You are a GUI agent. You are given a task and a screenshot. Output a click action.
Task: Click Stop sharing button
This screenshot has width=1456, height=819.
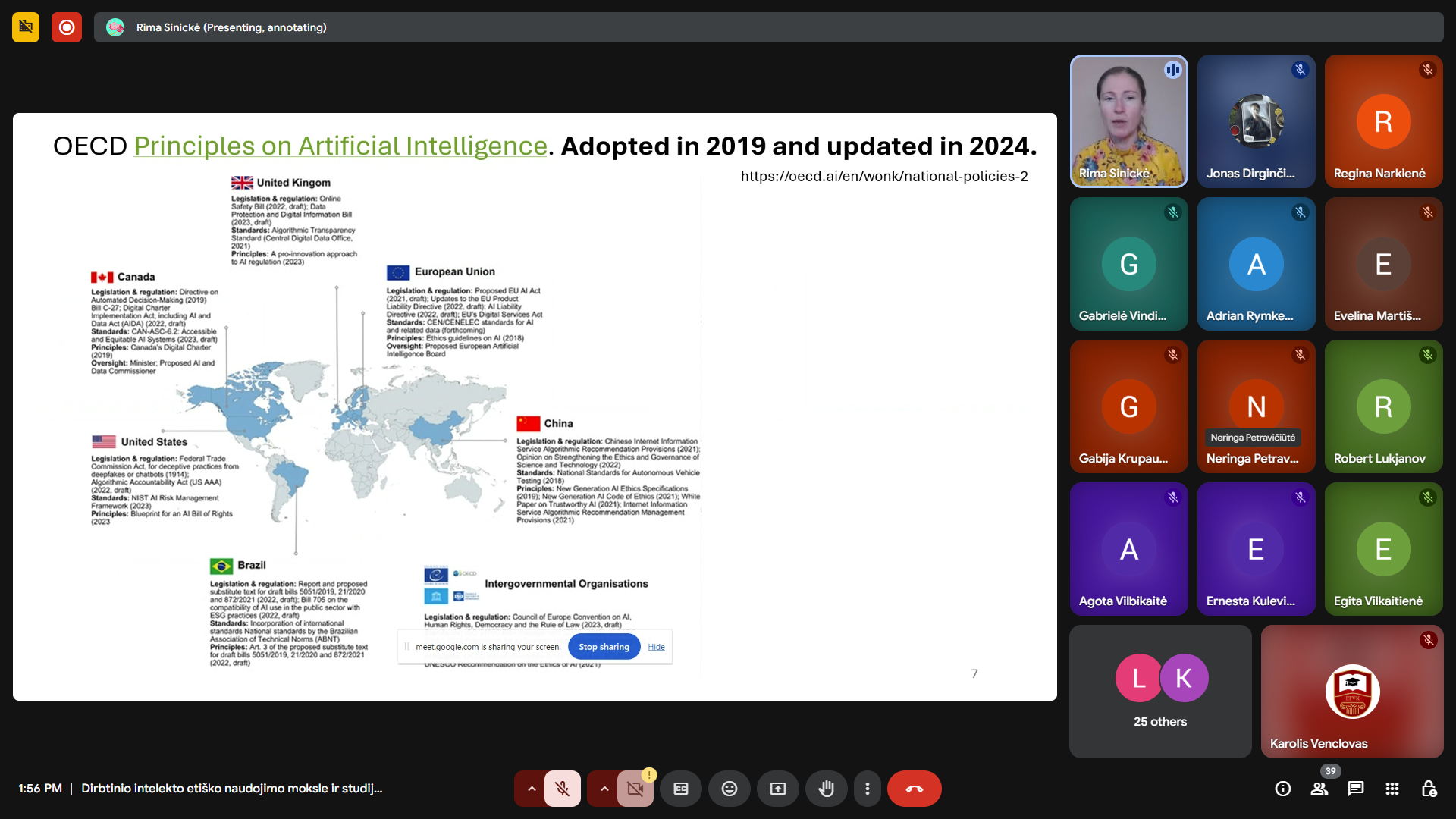[604, 647]
